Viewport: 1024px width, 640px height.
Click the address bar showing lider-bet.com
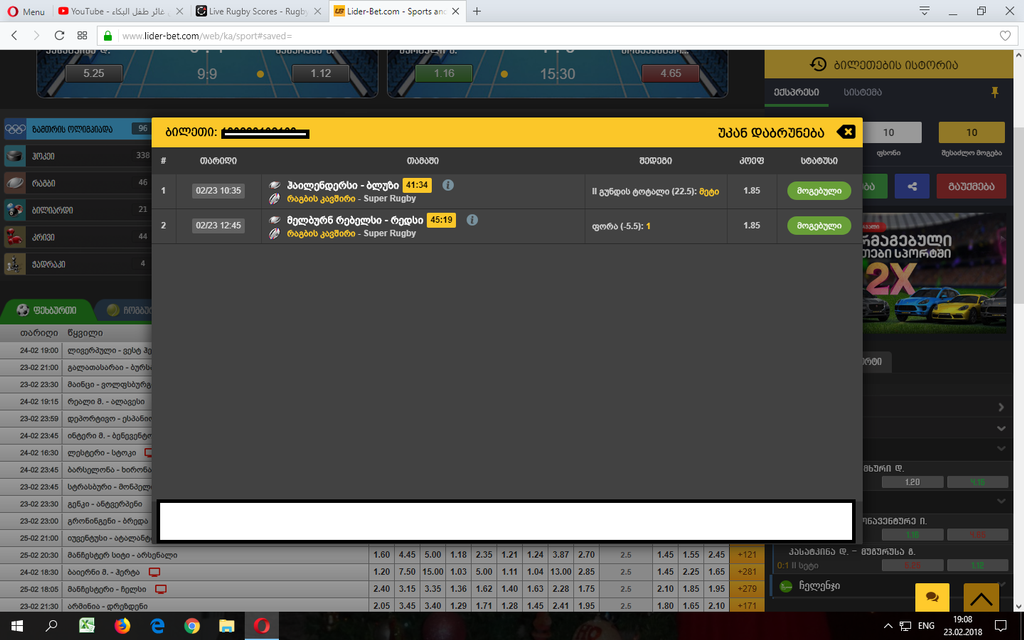coord(555,36)
